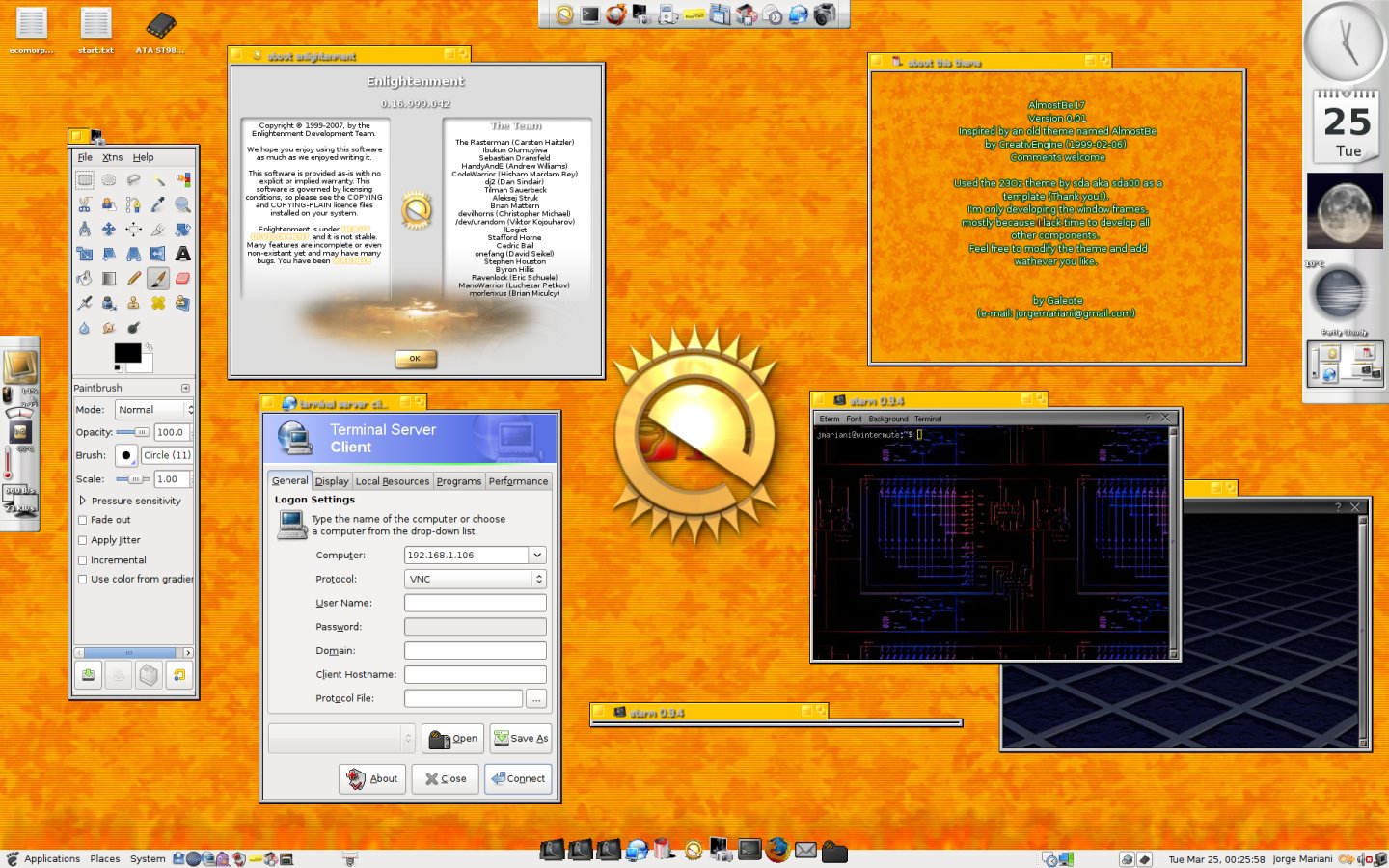The height and width of the screenshot is (868, 1389).
Task: Select the Ellipse Select tool in GIMP
Action: click(x=109, y=179)
